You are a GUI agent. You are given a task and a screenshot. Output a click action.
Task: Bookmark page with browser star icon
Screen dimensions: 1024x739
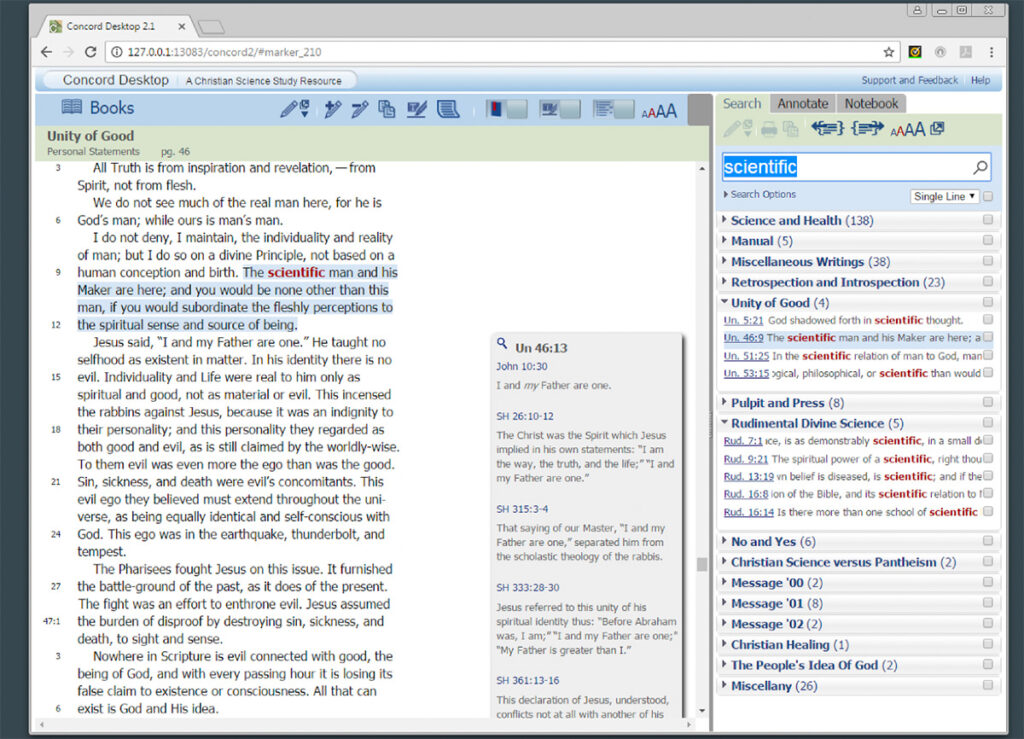tap(888, 52)
